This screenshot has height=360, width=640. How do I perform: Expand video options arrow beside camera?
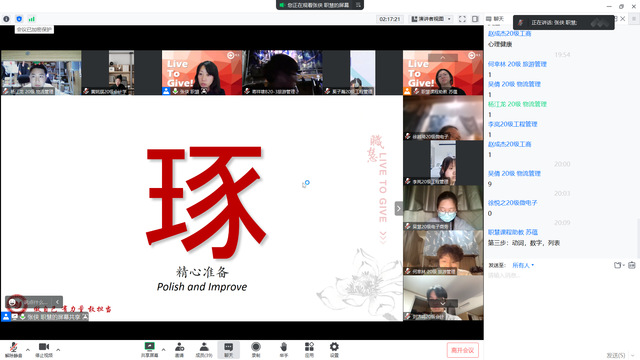point(58,350)
